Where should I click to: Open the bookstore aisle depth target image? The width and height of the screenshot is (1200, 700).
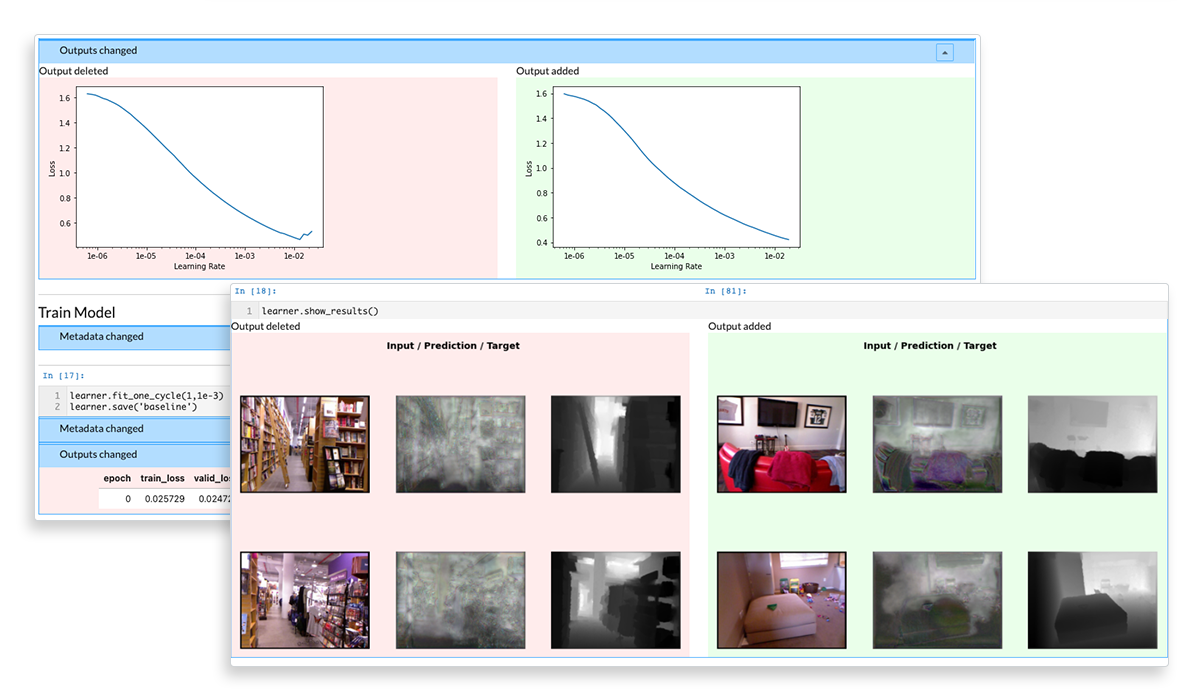click(x=615, y=444)
